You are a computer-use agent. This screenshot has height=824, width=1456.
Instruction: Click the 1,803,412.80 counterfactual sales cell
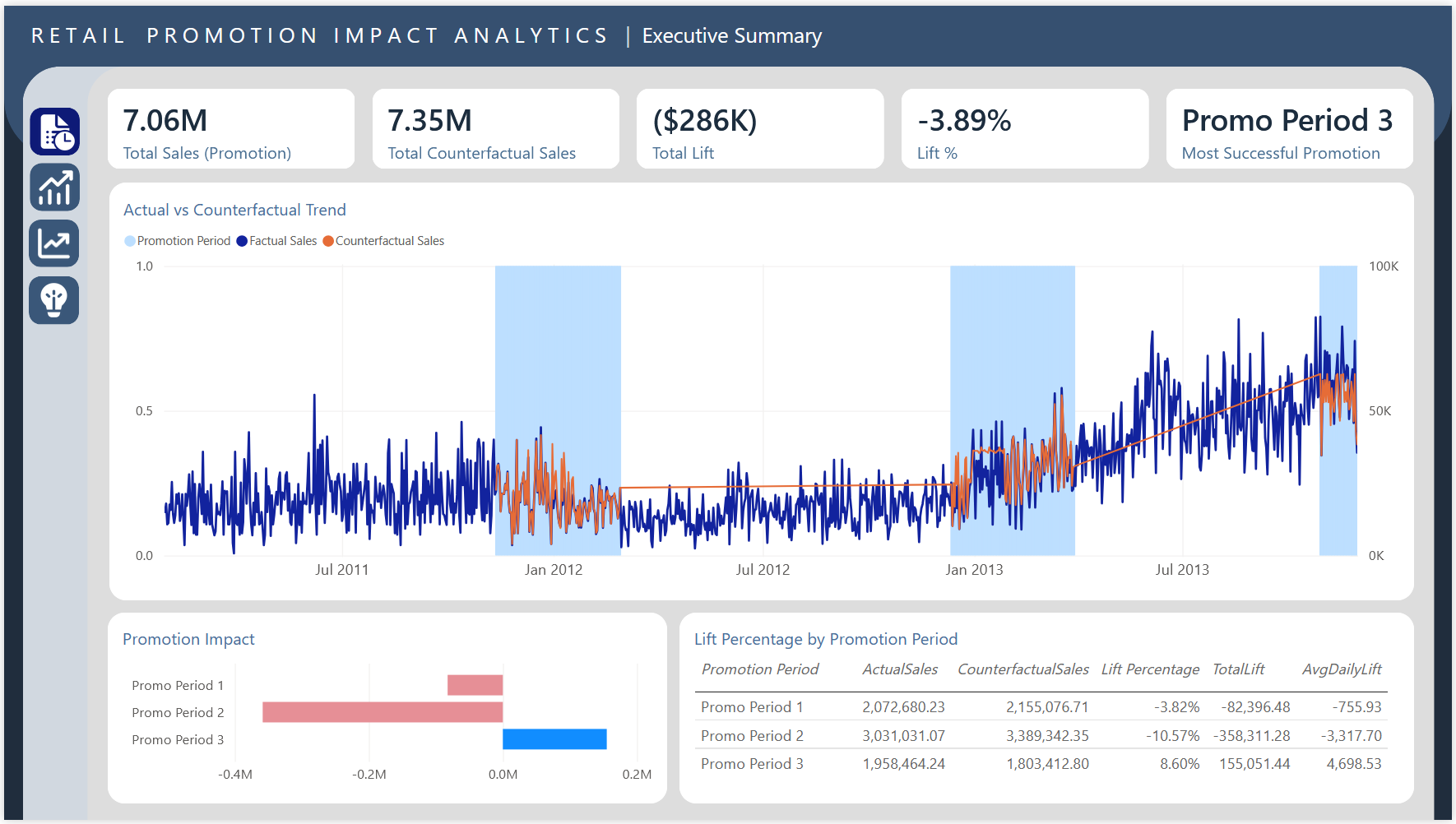pos(1047,764)
